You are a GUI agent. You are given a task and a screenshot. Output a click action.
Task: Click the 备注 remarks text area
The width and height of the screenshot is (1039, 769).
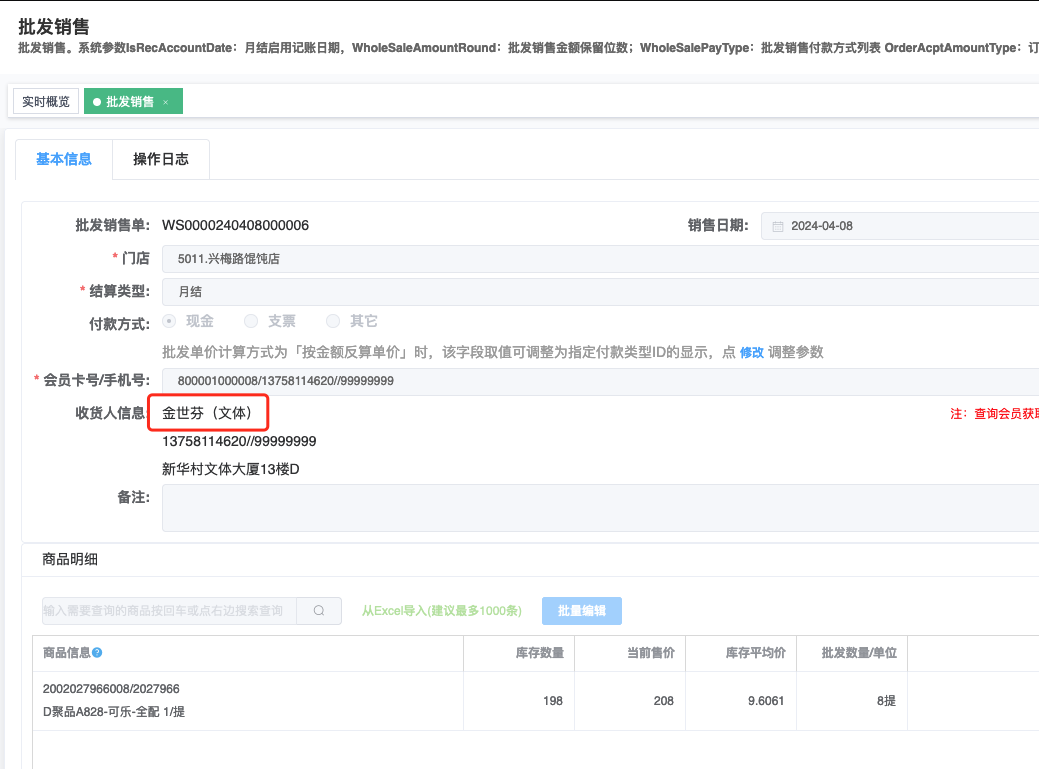point(600,508)
